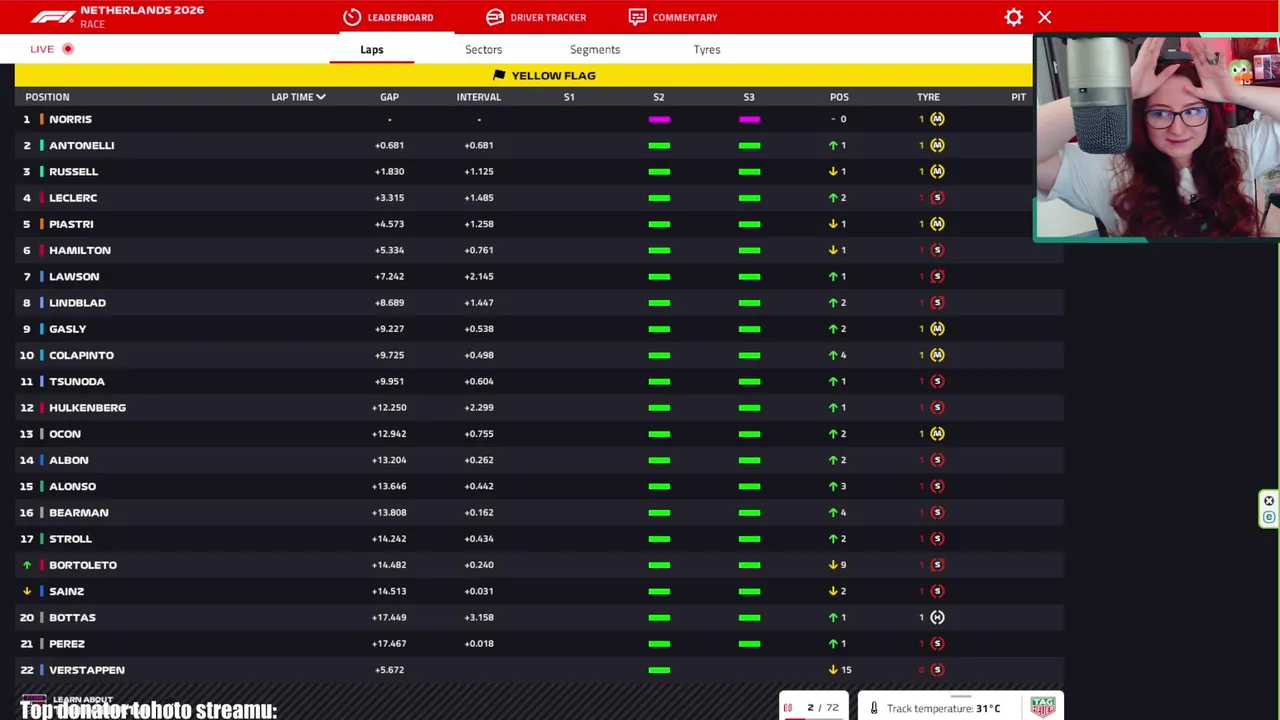1280x720 pixels.
Task: Click Albon's interval value +0.262
Action: click(479, 460)
